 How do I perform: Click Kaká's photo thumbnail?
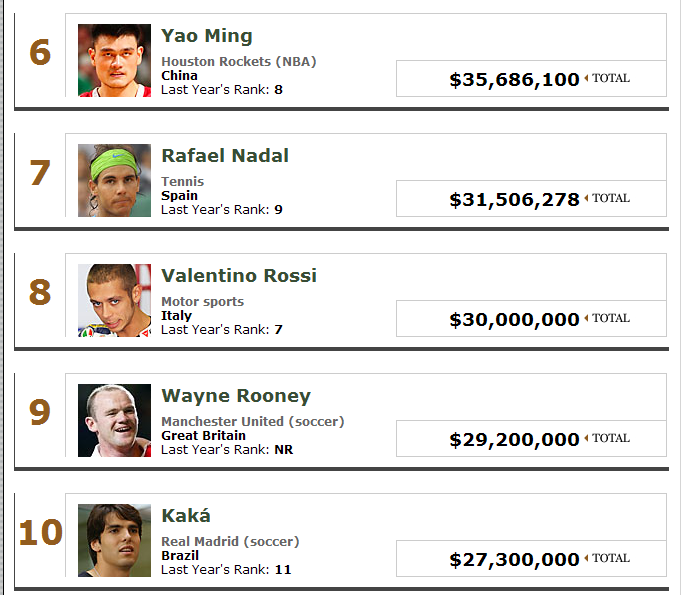click(114, 540)
